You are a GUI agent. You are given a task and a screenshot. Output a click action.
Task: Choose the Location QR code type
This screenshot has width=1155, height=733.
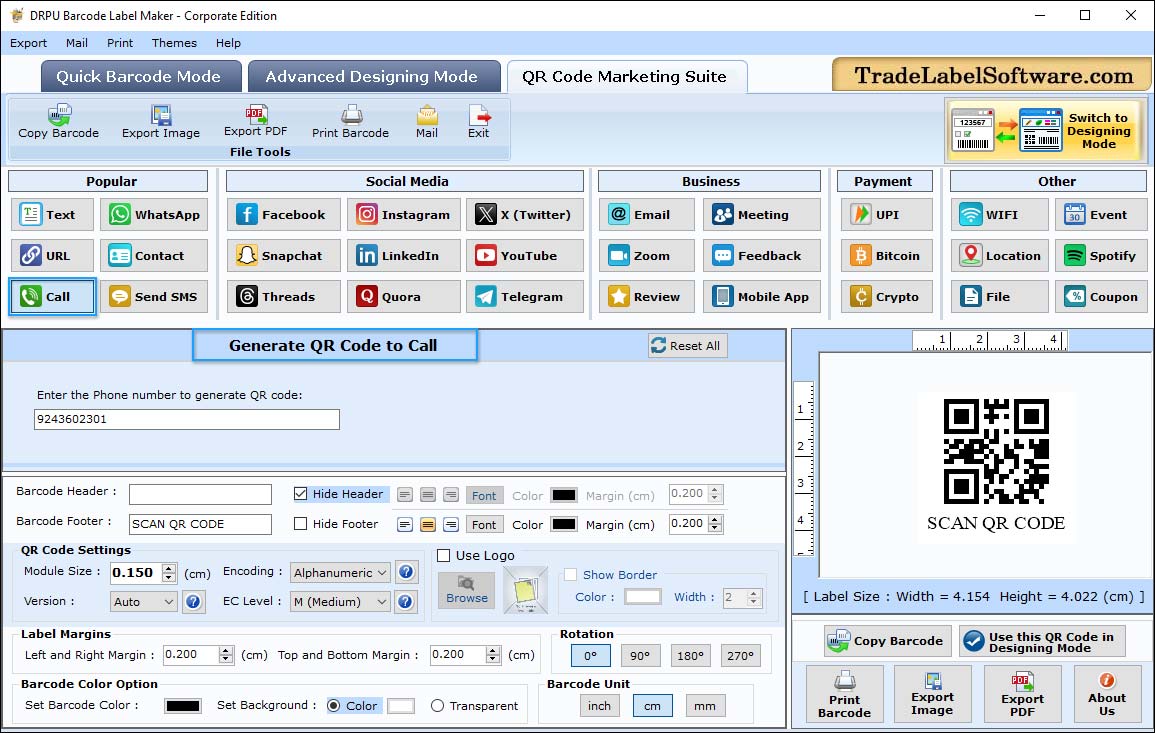pos(1000,256)
